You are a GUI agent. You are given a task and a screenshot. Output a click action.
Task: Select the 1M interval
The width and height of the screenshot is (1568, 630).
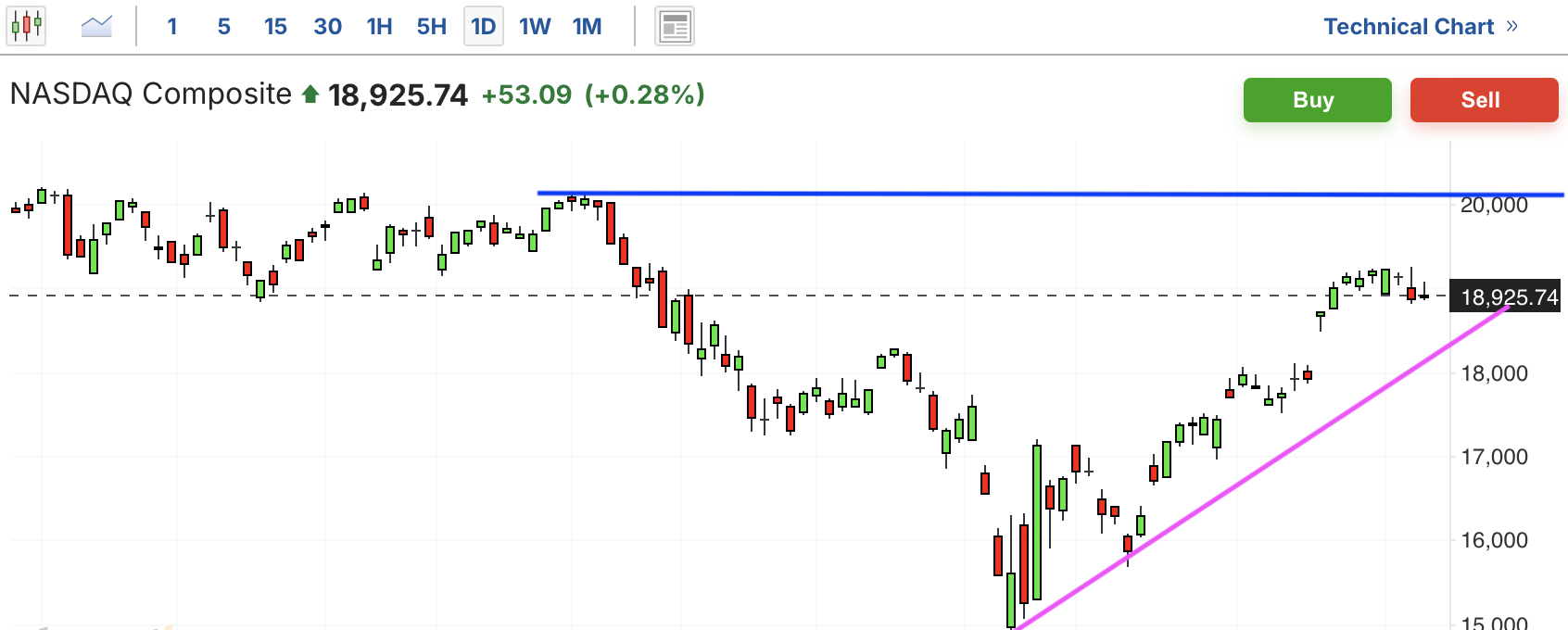pyautogui.click(x=587, y=26)
